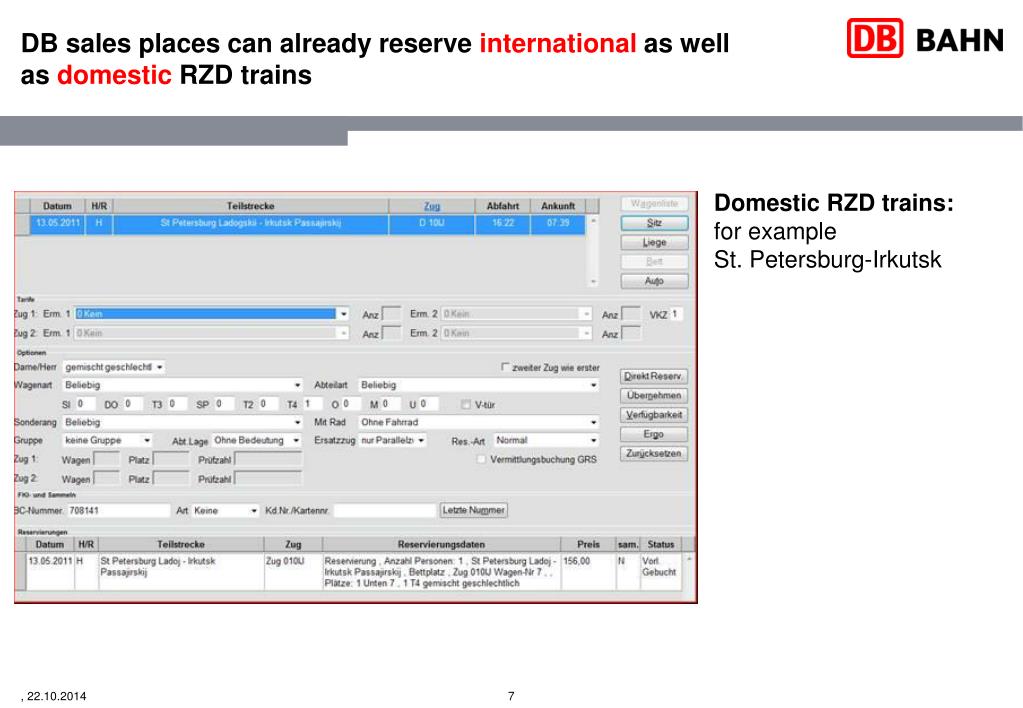The width and height of the screenshot is (1023, 708).
Task: Click top table scrollbar up arrow
Action: click(x=593, y=221)
